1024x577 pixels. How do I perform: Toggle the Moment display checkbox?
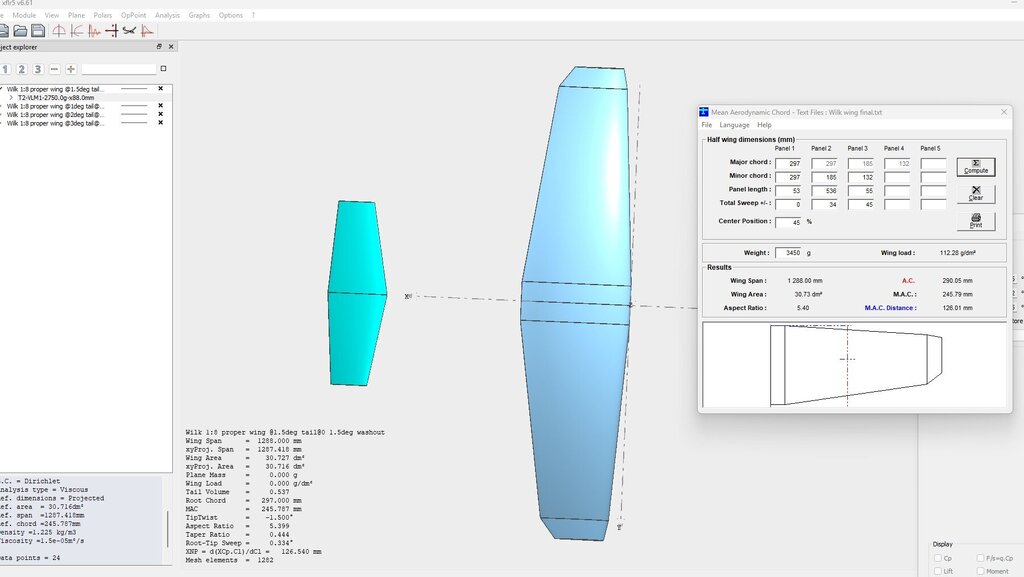click(980, 571)
